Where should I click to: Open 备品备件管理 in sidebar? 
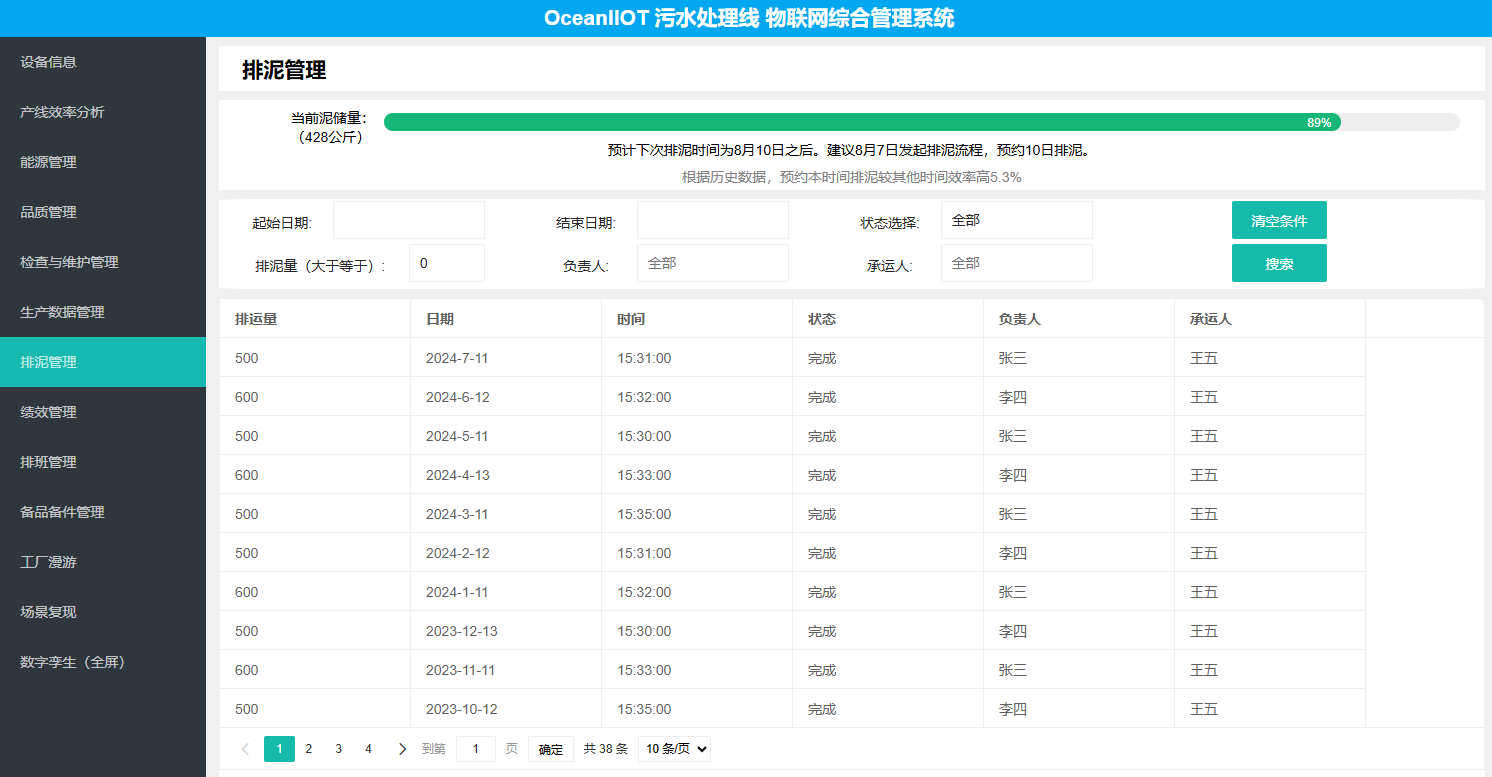103,512
